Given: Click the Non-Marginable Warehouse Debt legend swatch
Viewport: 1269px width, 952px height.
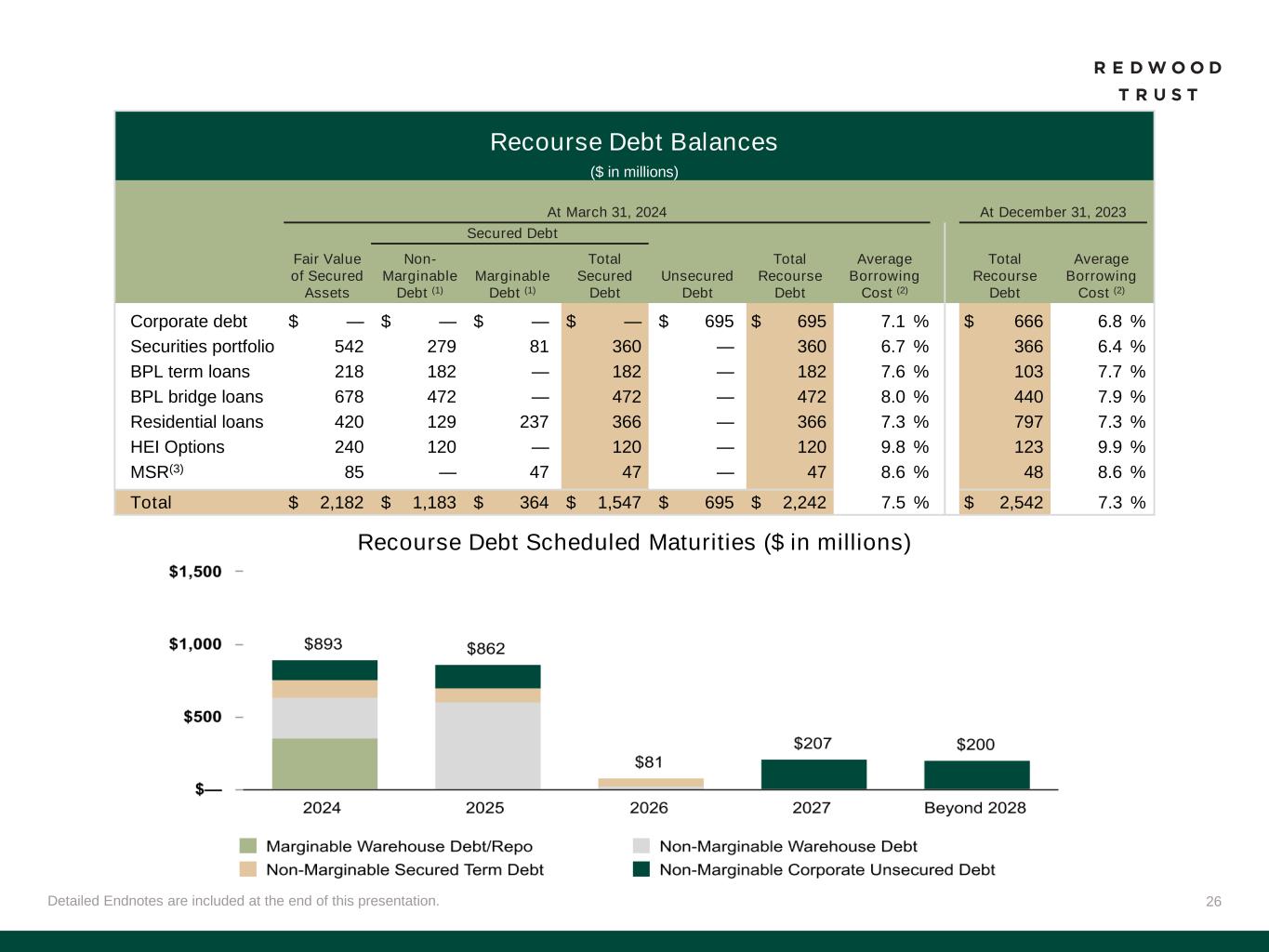Looking at the screenshot, I should click(641, 846).
